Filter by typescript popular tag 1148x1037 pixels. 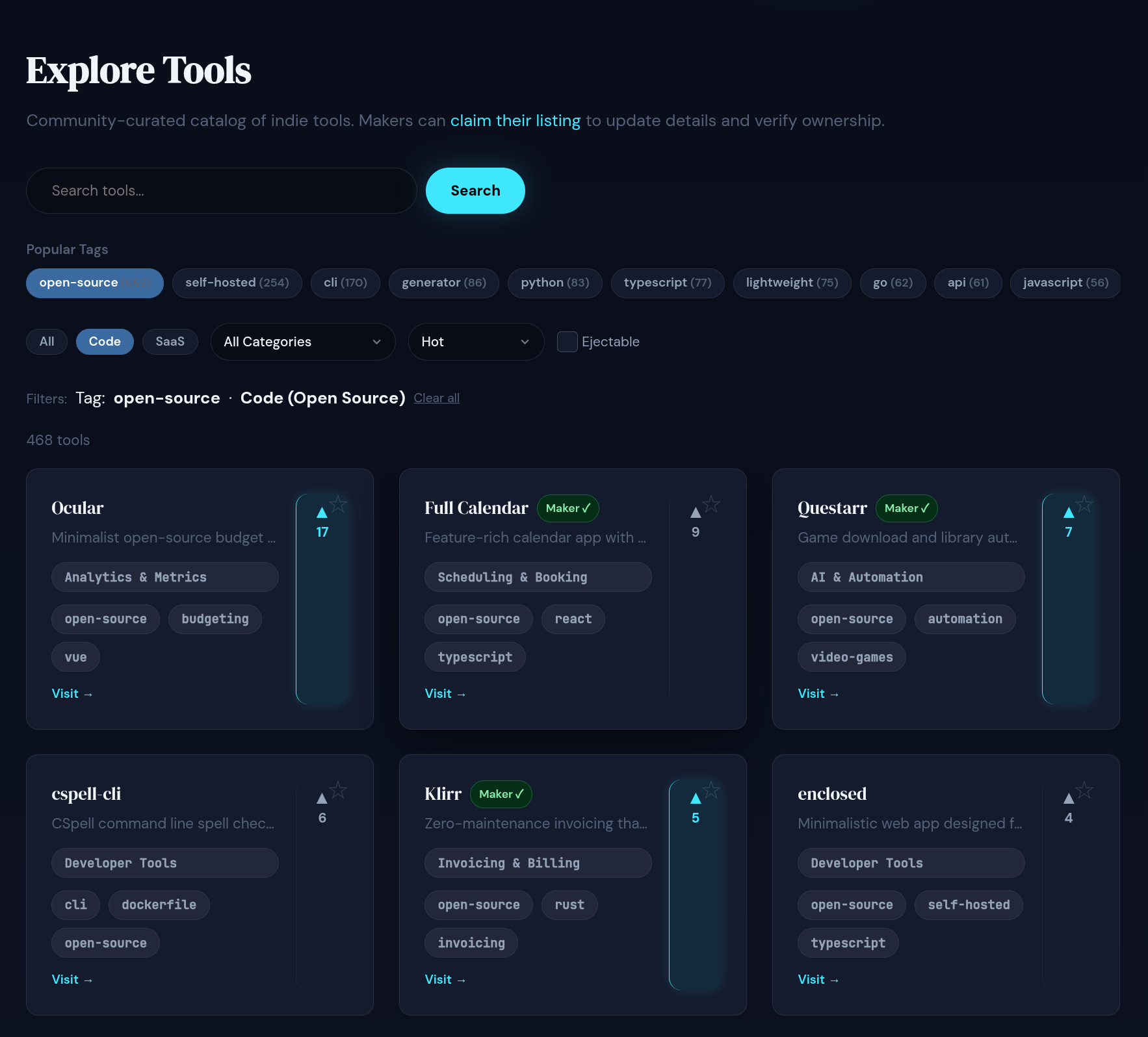668,283
